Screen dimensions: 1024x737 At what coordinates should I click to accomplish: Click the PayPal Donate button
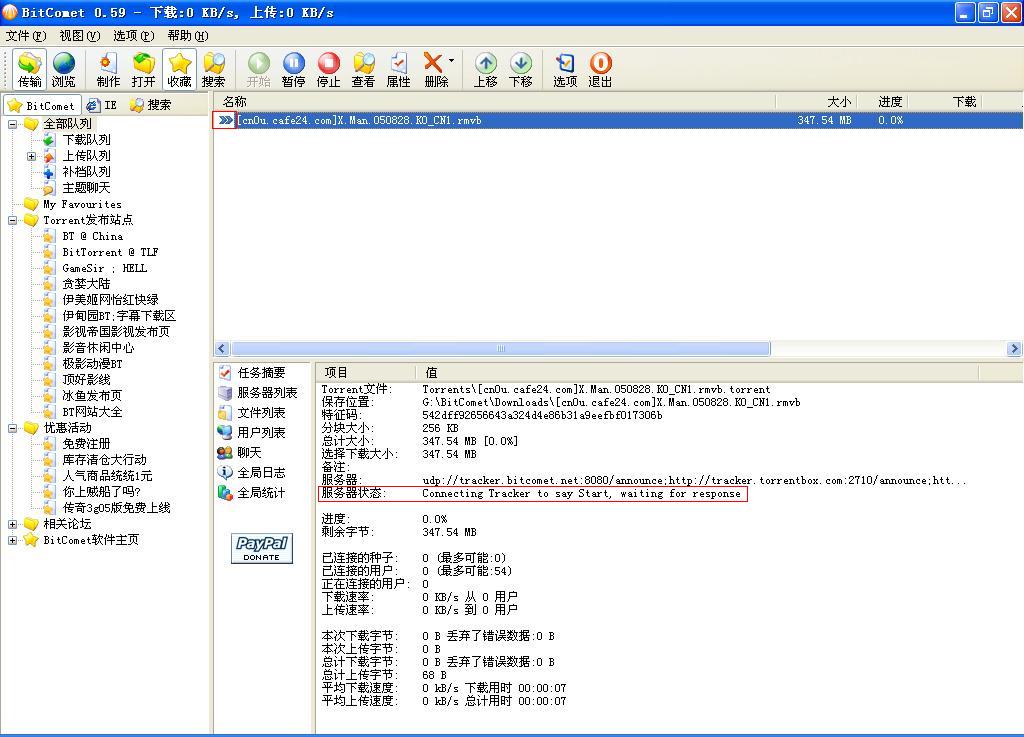[x=261, y=548]
